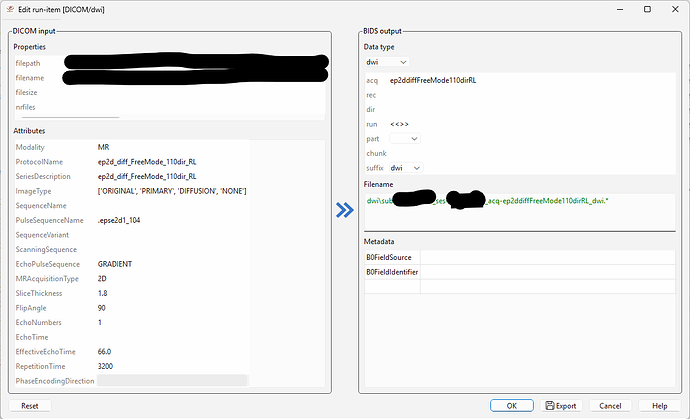Click the empty metadata key cell
The width and height of the screenshot is (690, 419).
tap(392, 287)
